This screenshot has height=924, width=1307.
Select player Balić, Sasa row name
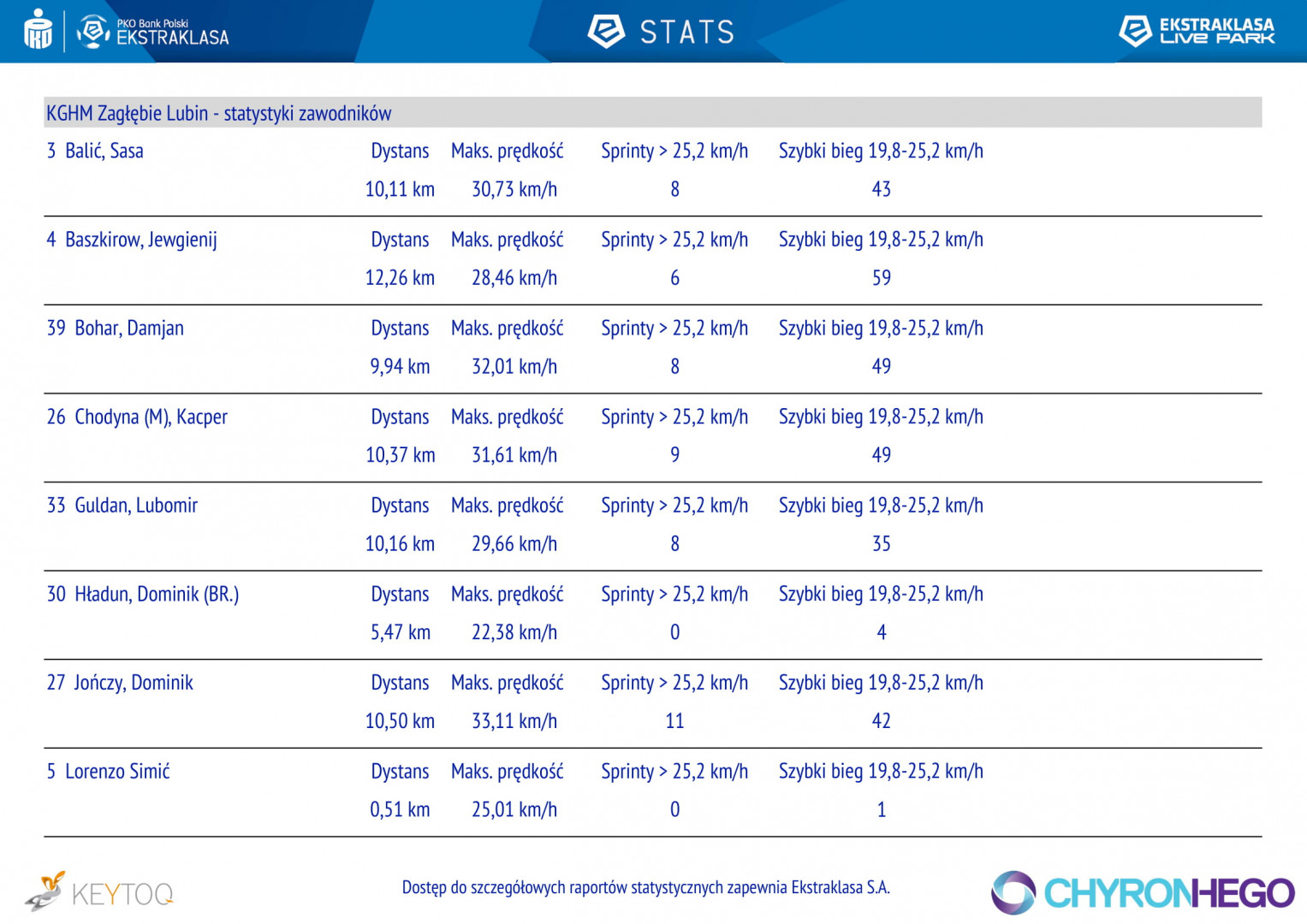tap(95, 151)
